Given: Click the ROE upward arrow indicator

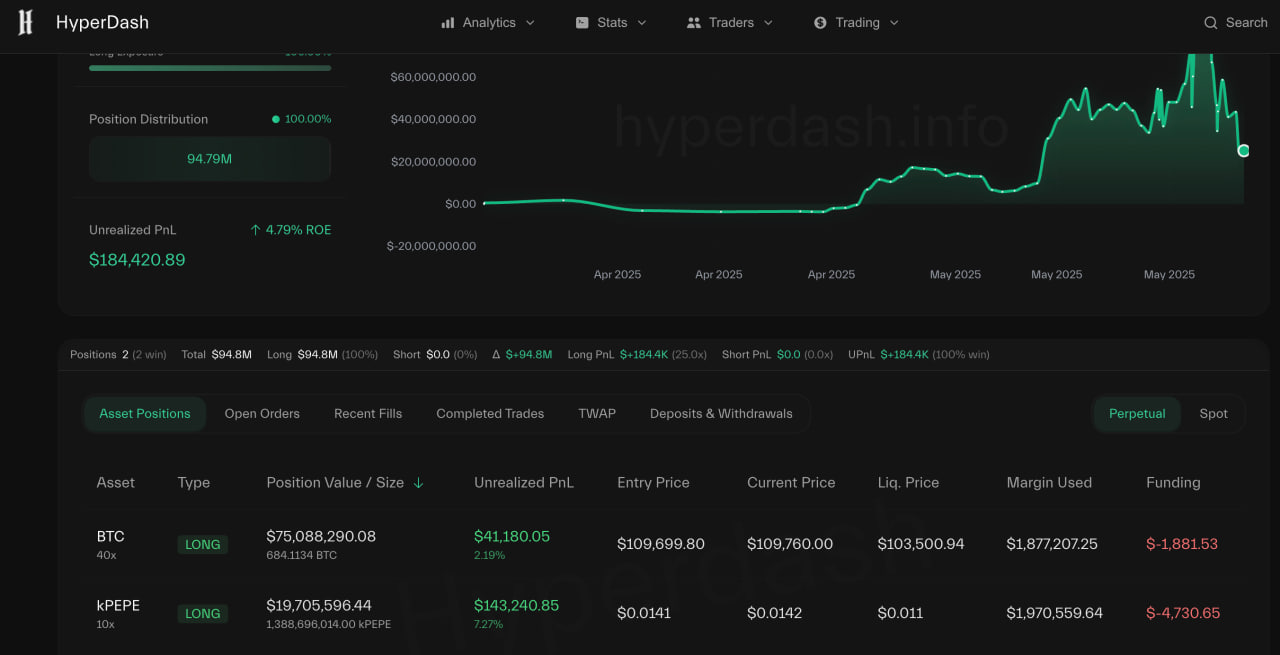Looking at the screenshot, I should click(255, 229).
